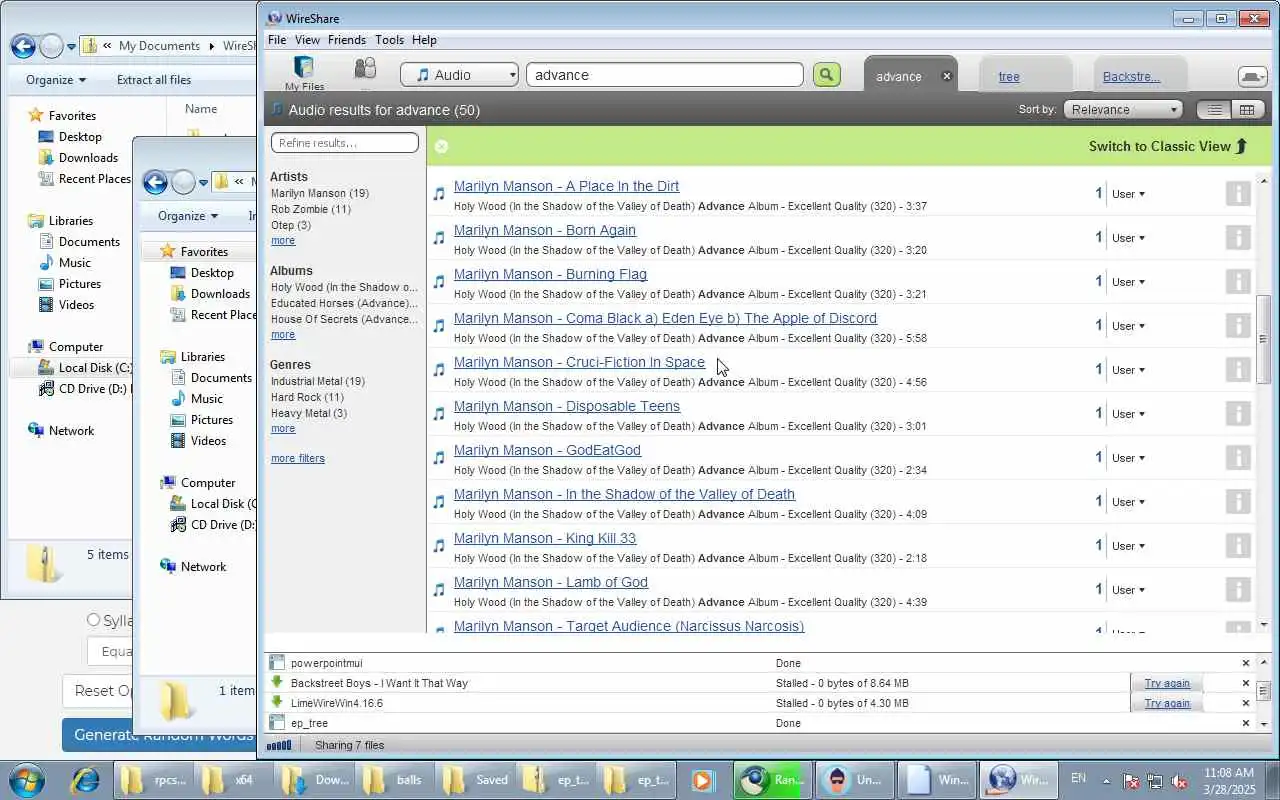Open User dropdown for Born Again

coord(1128,238)
